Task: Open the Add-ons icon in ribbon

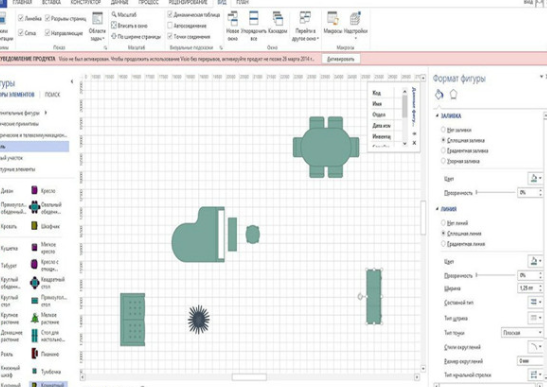Action: tap(355, 18)
